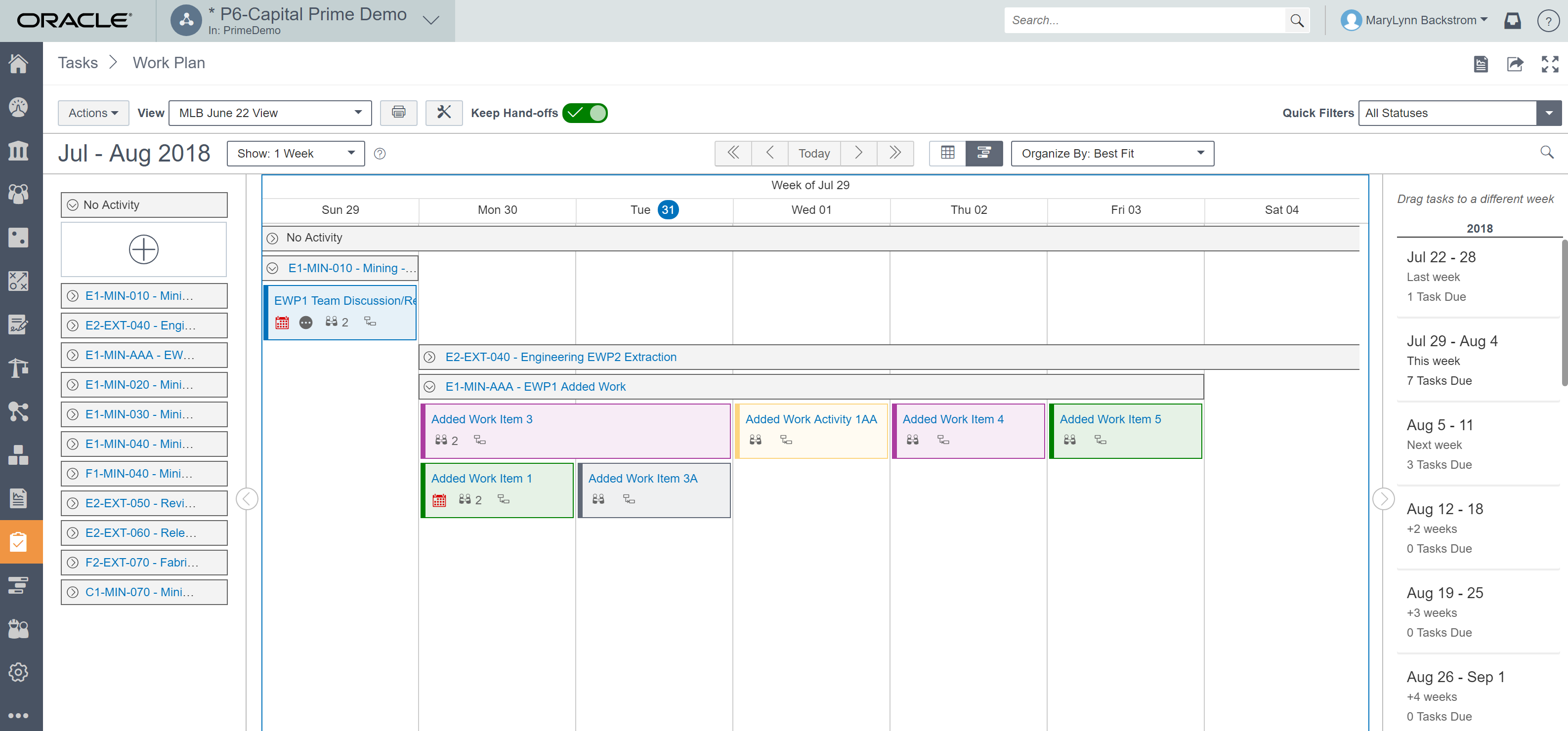Click the Today button
1568x731 pixels.
[814, 153]
